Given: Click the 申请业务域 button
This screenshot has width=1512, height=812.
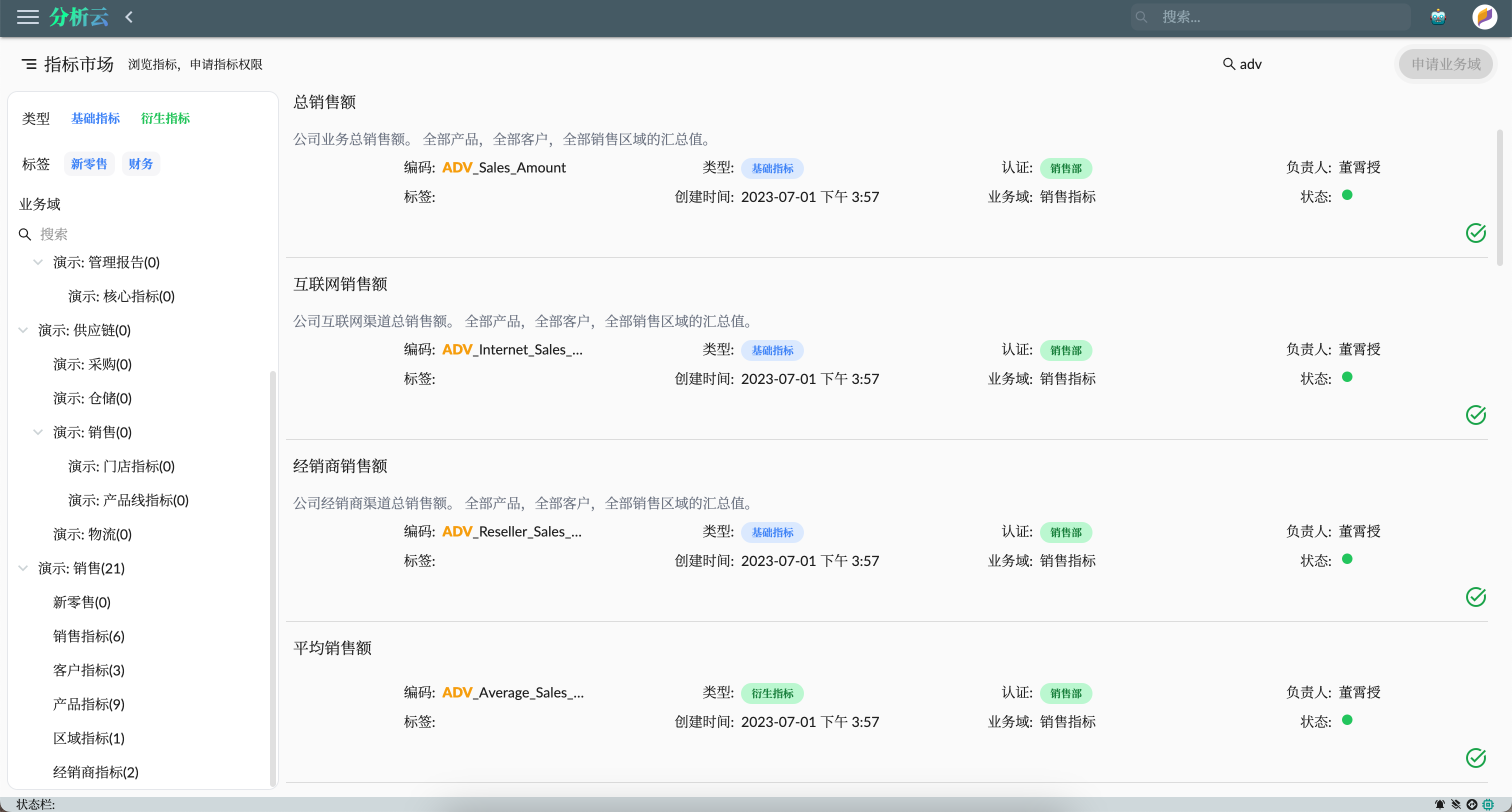Looking at the screenshot, I should [1445, 64].
